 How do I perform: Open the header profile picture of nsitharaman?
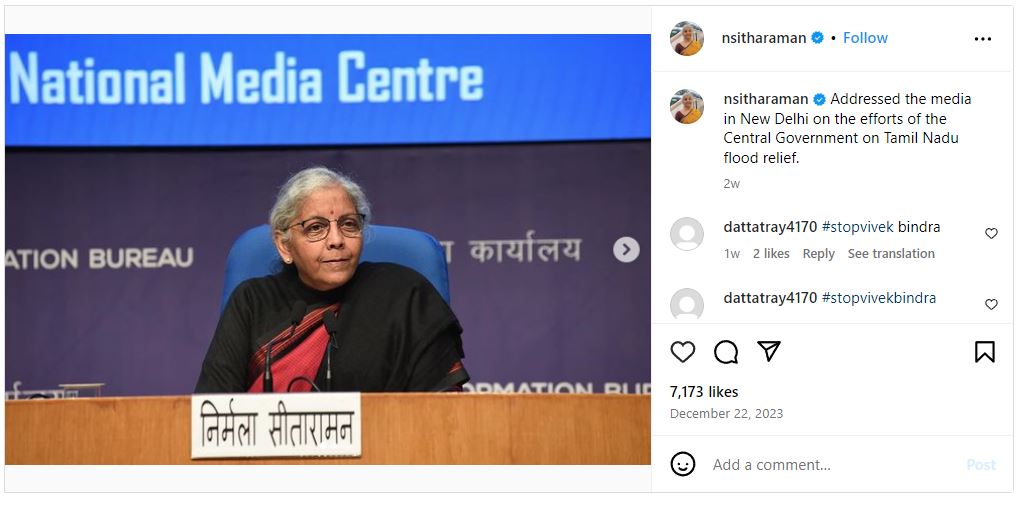(687, 38)
